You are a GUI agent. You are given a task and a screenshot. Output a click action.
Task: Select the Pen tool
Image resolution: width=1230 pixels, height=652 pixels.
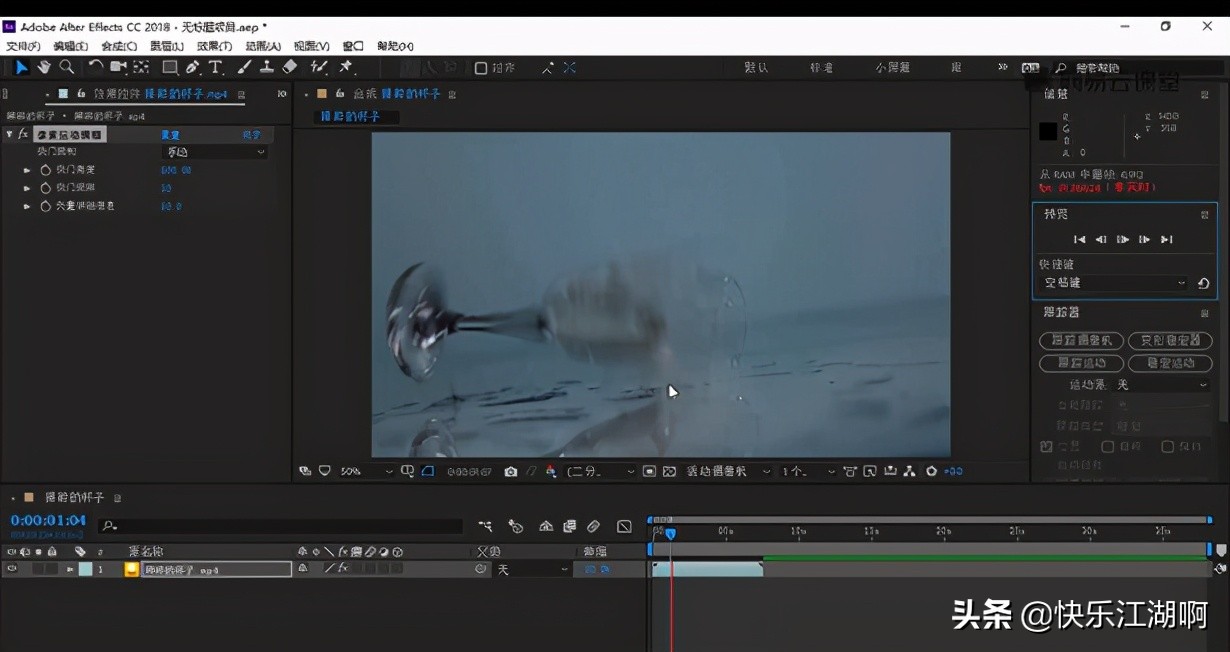coord(192,67)
